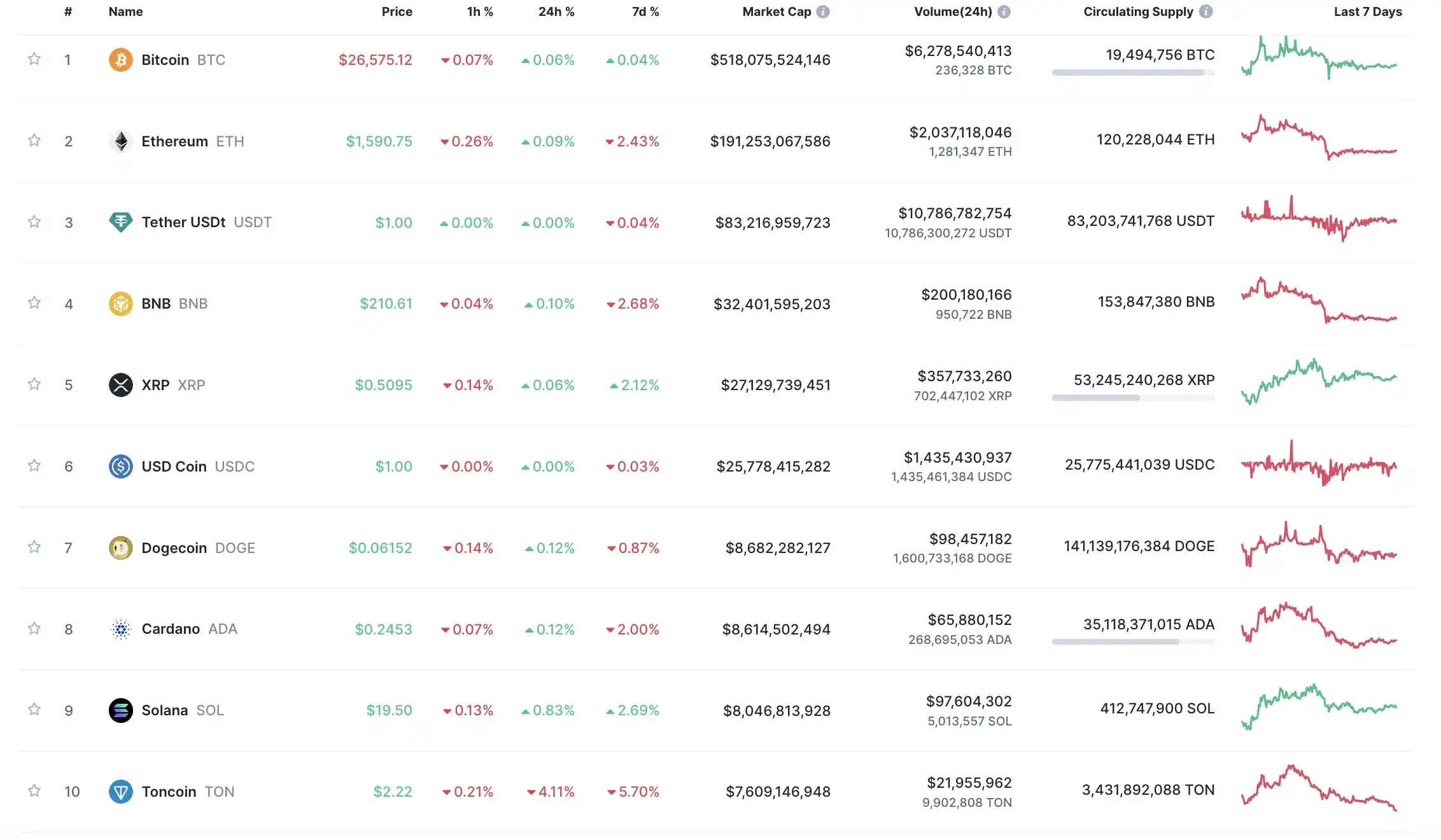The height and width of the screenshot is (840, 1441).
Task: Click the Market Cap info icon
Action: point(823,11)
